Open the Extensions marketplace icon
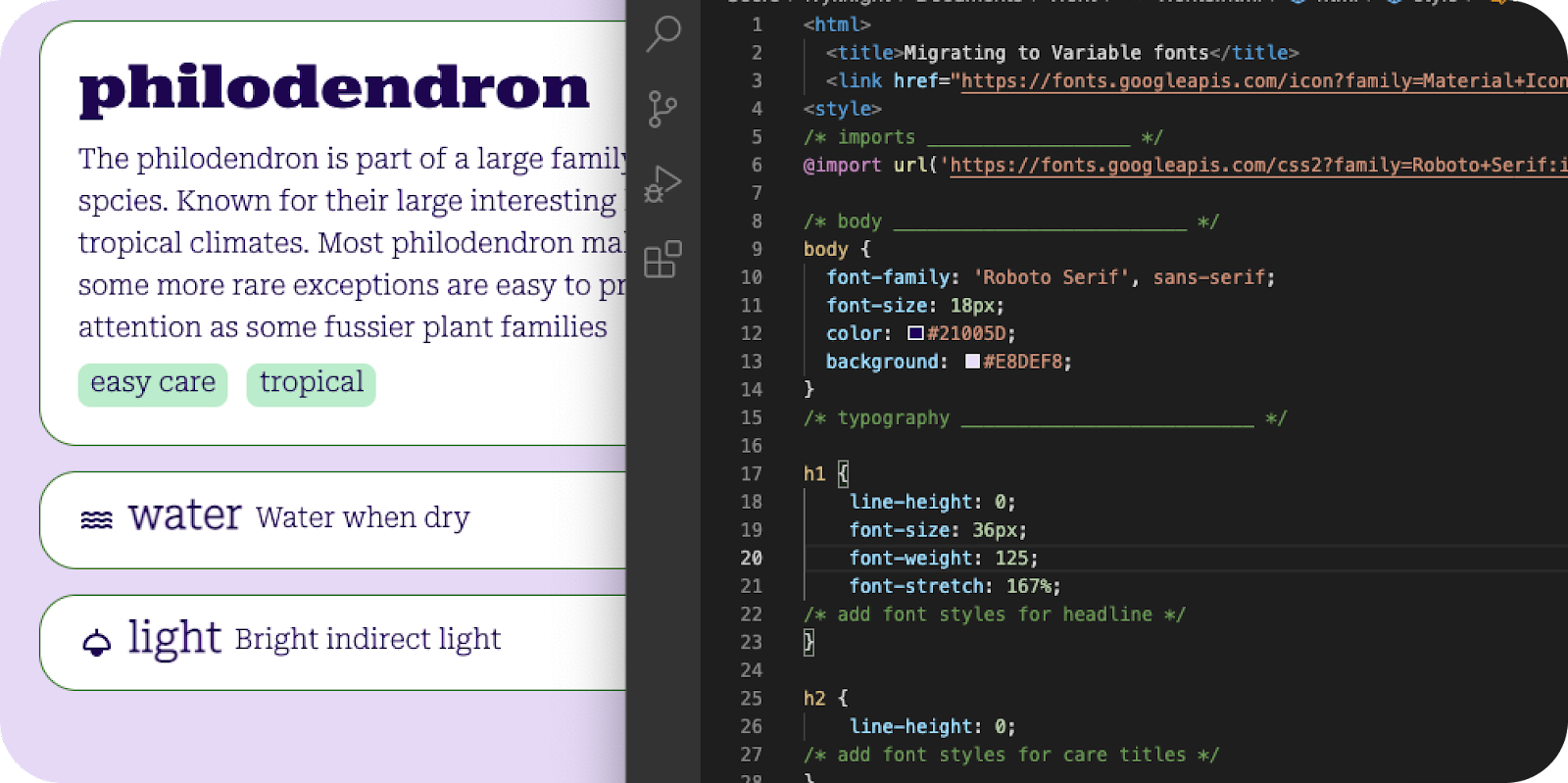 (662, 260)
